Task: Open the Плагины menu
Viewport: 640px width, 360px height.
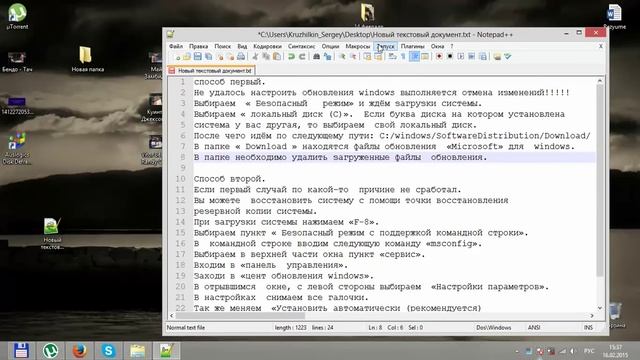Action: tap(413, 46)
